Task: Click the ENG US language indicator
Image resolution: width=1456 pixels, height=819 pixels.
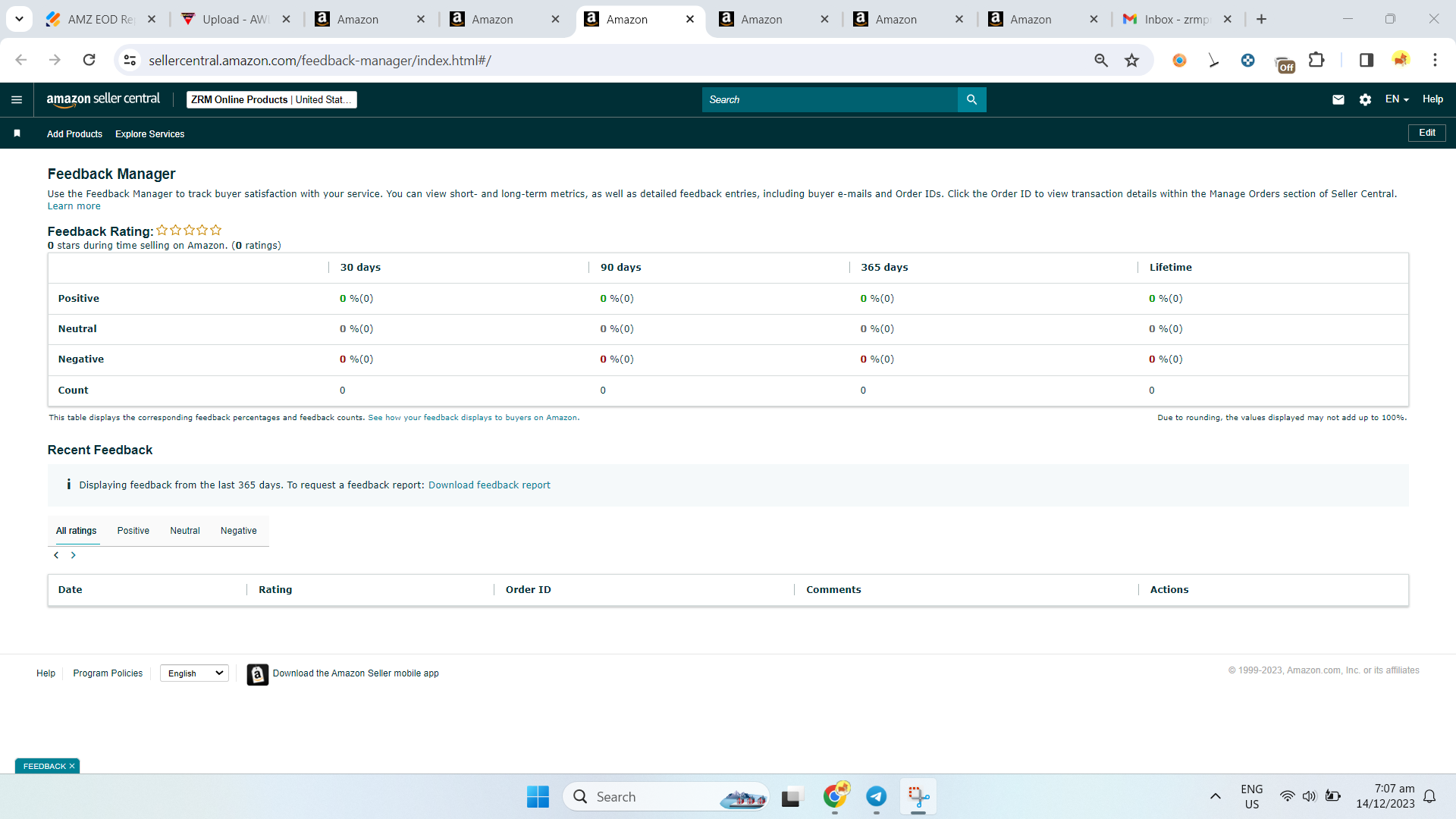Action: pyautogui.click(x=1252, y=796)
